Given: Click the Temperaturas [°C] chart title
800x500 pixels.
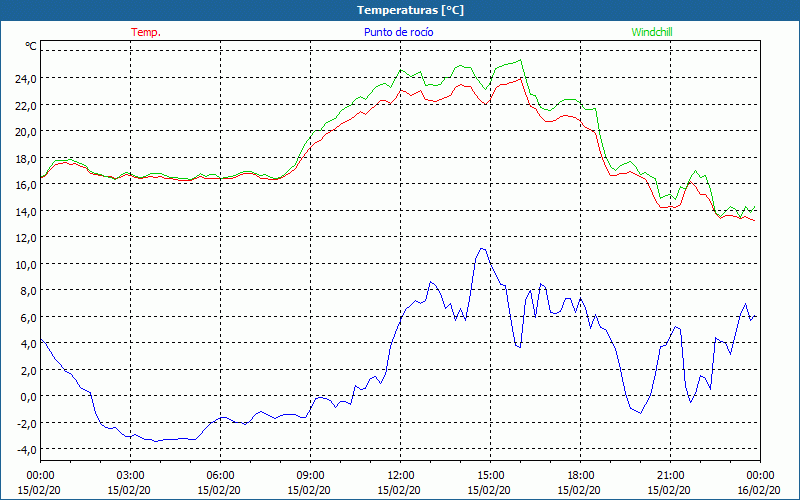Looking at the screenshot, I should [x=410, y=10].
